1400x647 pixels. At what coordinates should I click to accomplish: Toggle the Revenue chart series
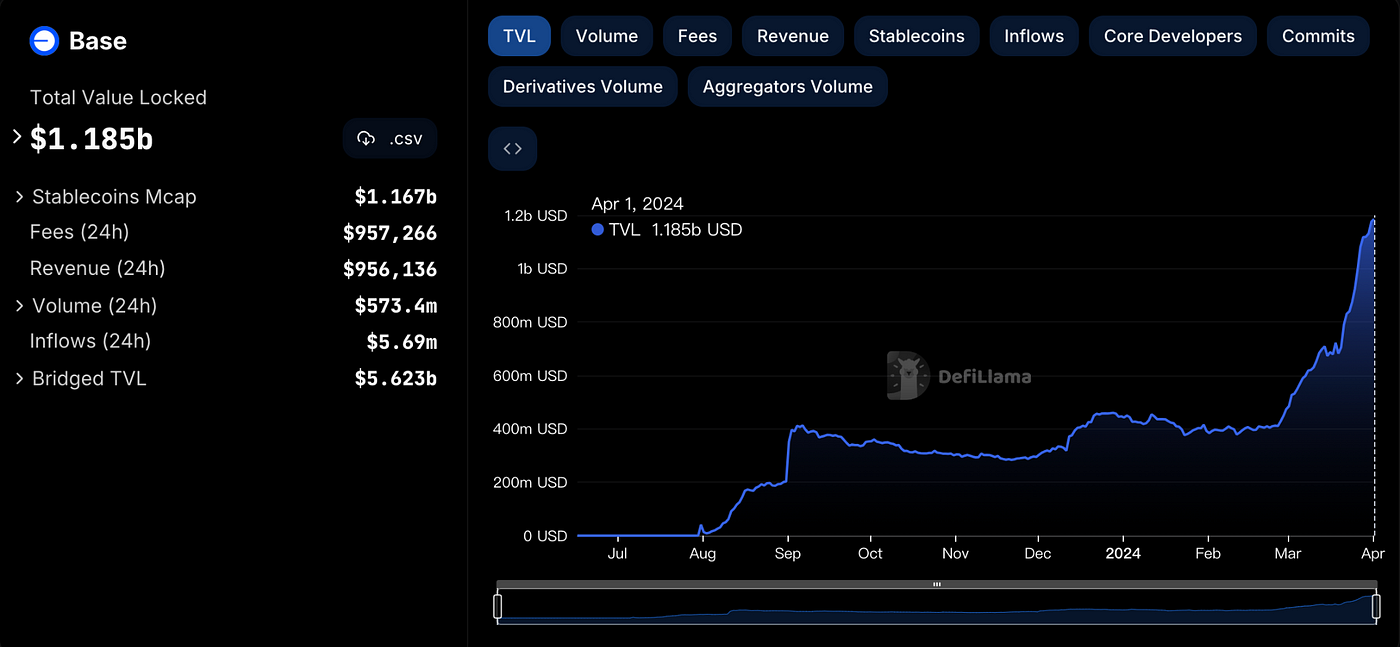792,36
